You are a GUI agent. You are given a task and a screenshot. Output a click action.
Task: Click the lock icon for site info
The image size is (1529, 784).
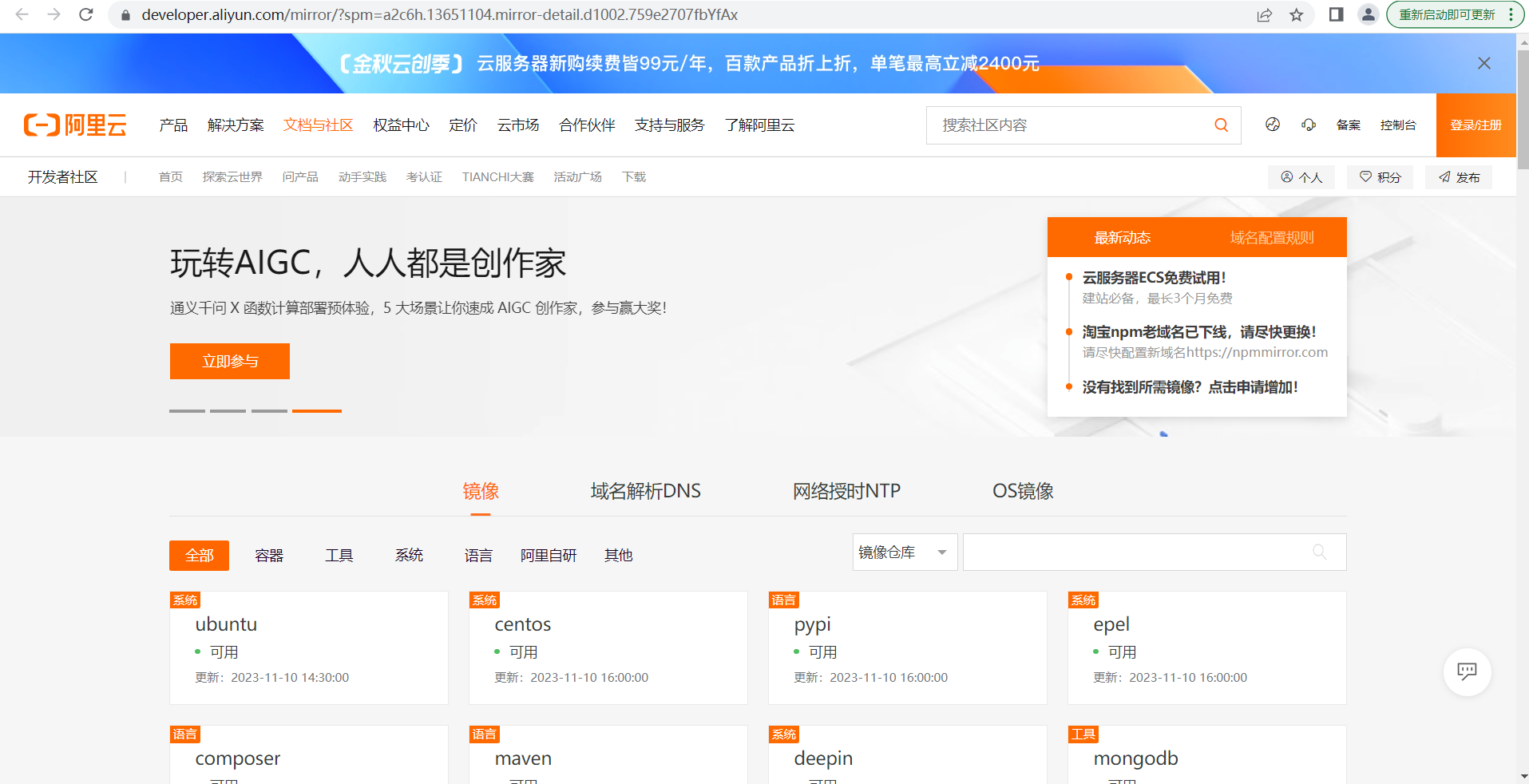125,15
